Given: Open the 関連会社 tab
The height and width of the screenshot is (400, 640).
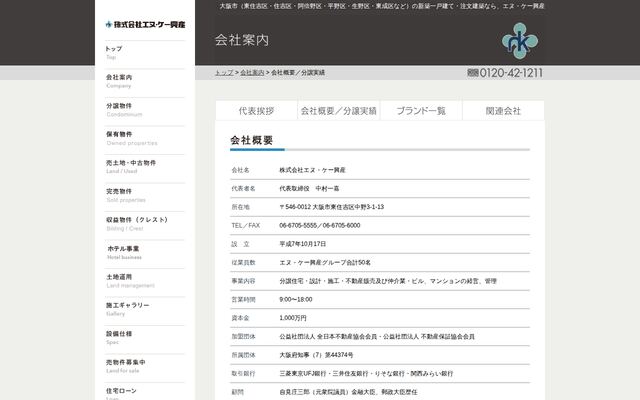Looking at the screenshot, I should 503,111.
